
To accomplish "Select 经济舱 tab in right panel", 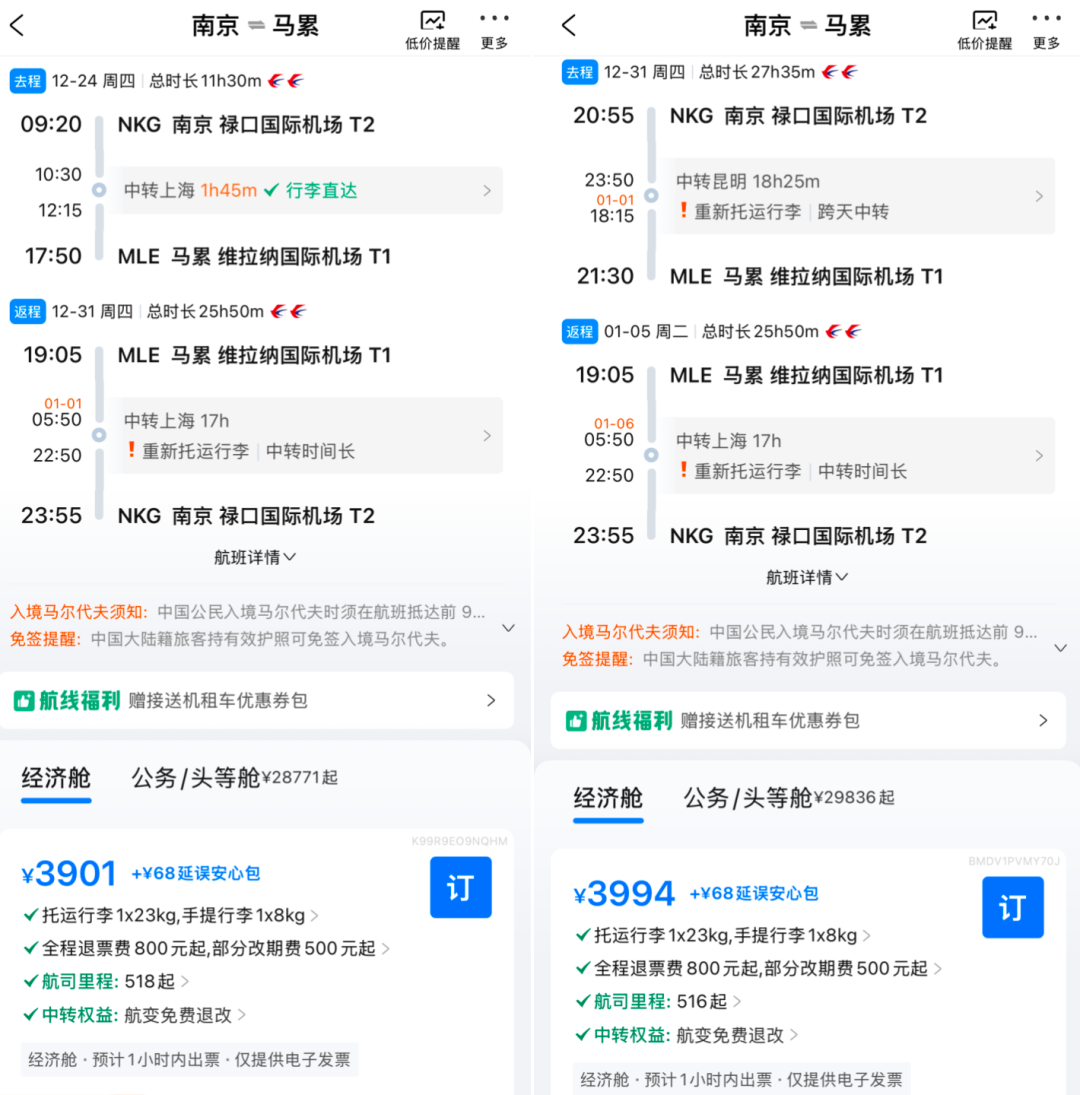I will click(608, 799).
